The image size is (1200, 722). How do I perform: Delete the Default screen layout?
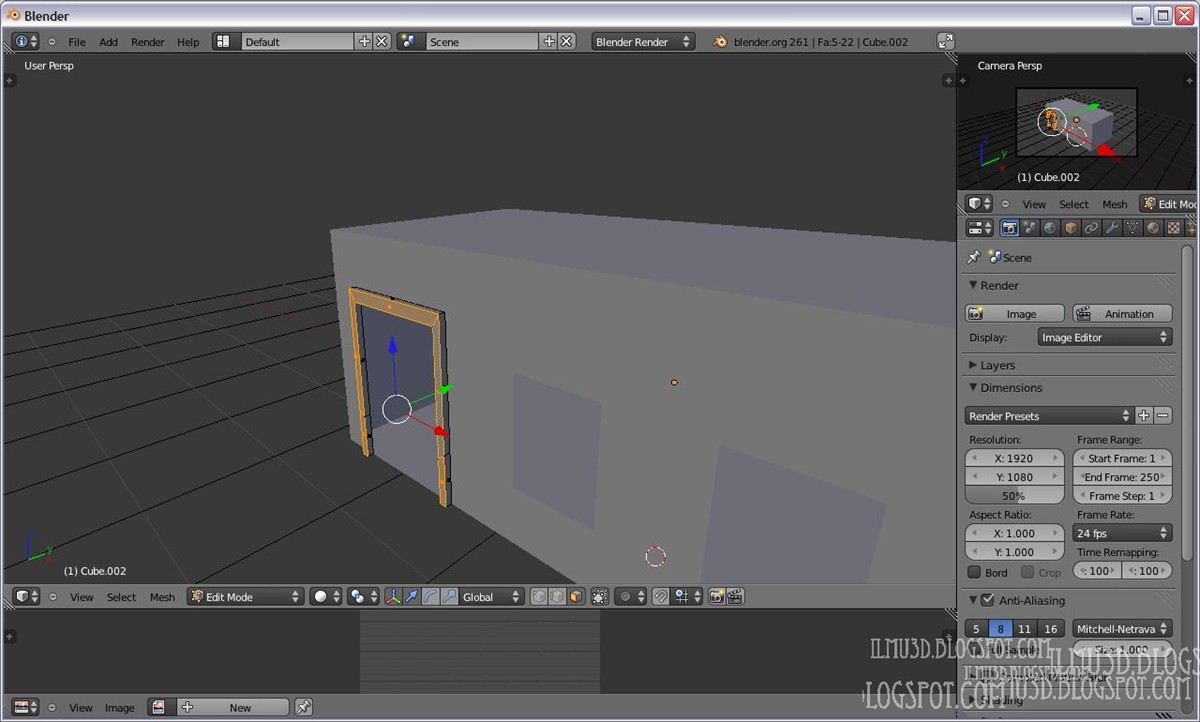(x=382, y=42)
